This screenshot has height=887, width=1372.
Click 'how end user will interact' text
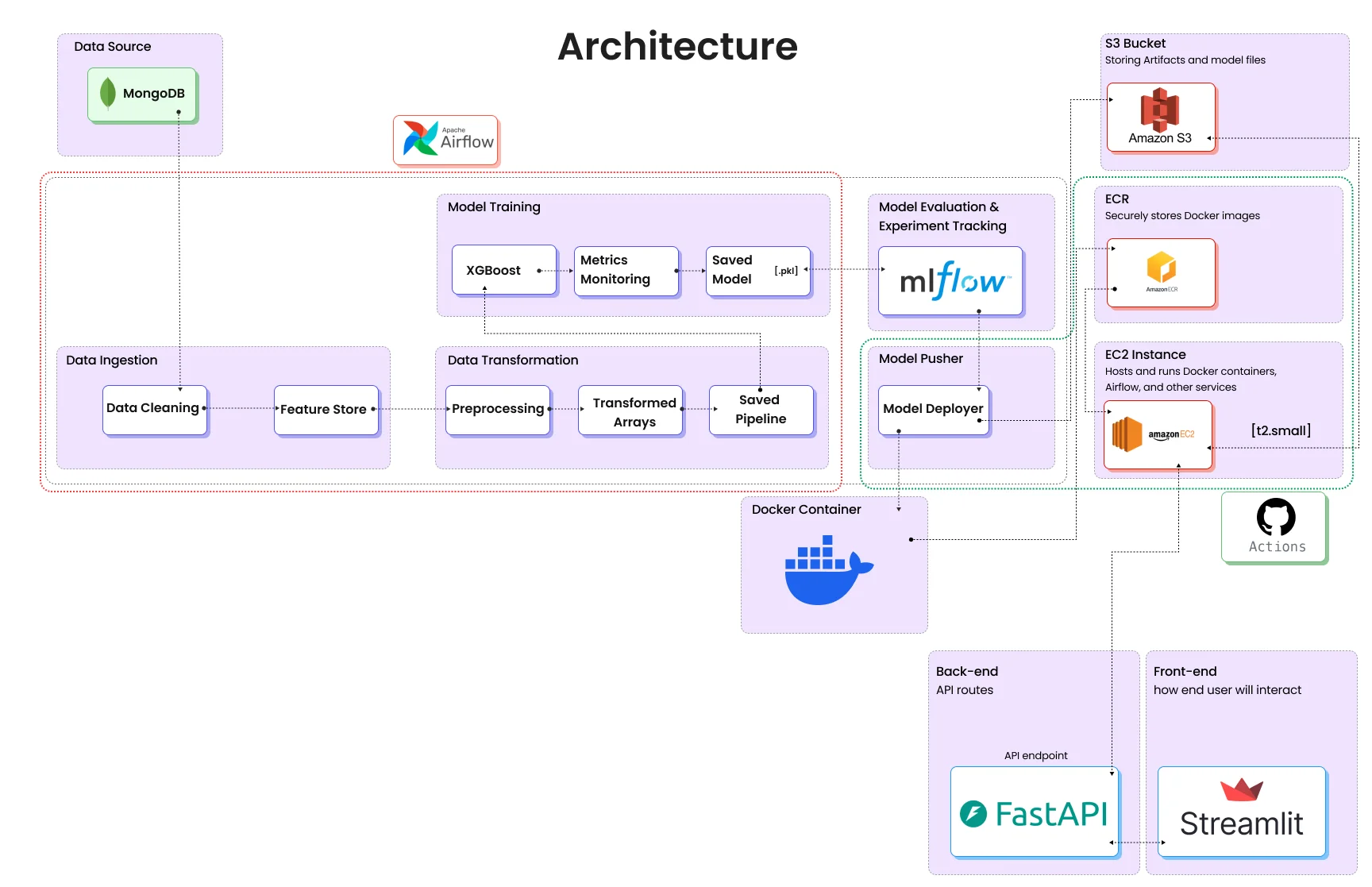pos(1227,691)
